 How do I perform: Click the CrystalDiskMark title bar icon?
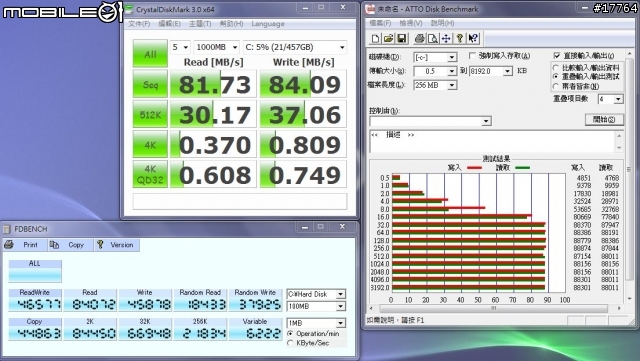(129, 9)
